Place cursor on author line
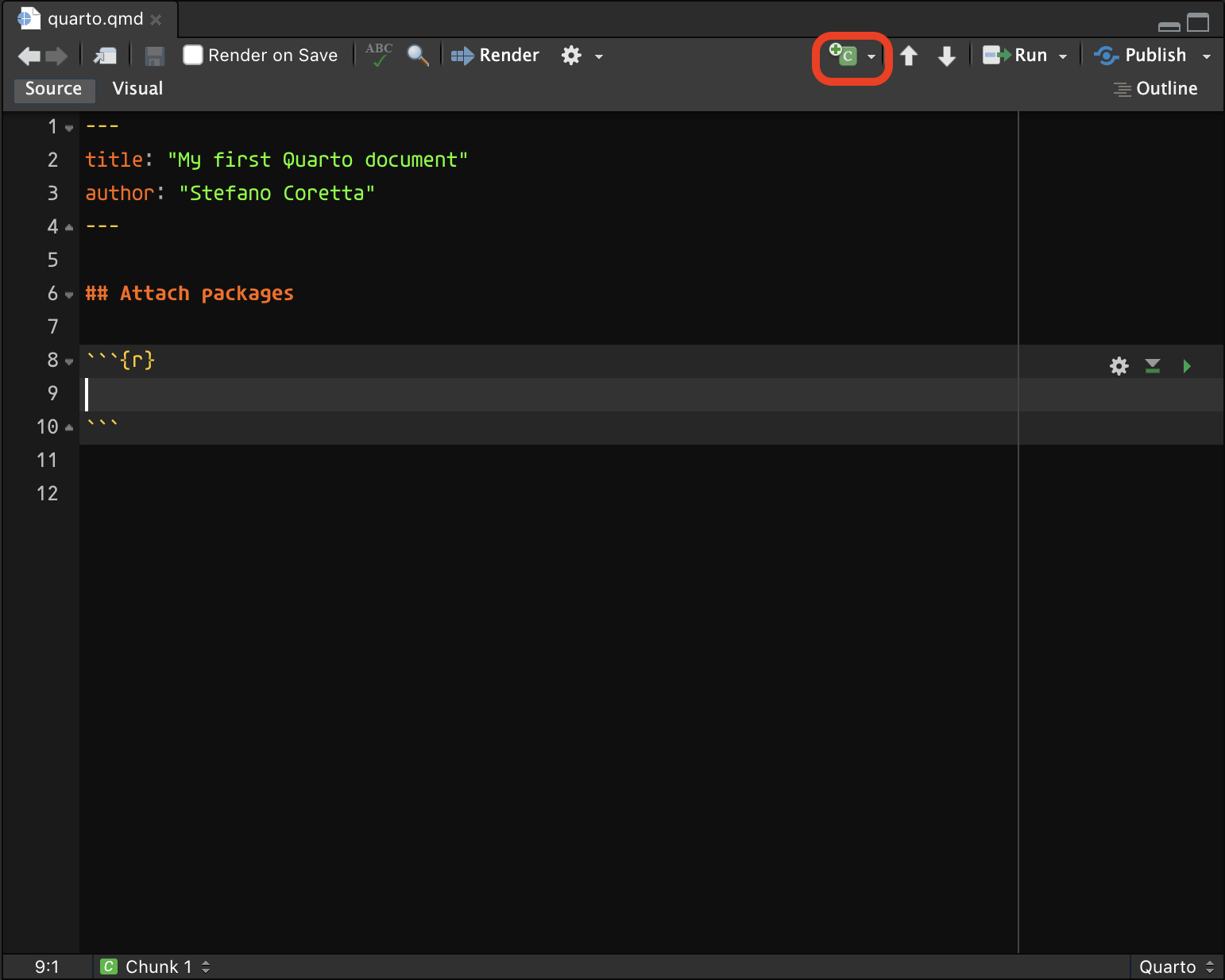Viewport: 1225px width, 980px height. [x=230, y=193]
